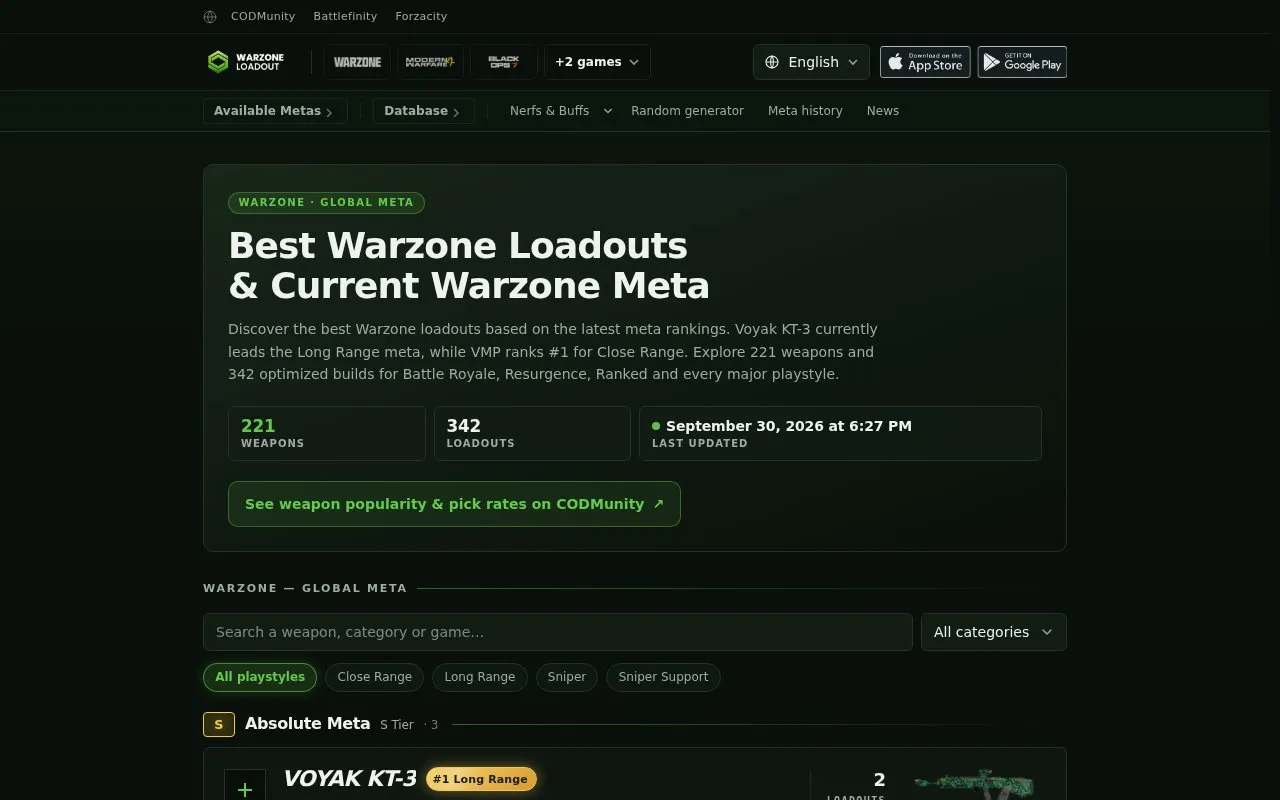Screen dimensions: 1280x800
Task: Switch to the Modern Warfare game logo
Action: click(430, 62)
